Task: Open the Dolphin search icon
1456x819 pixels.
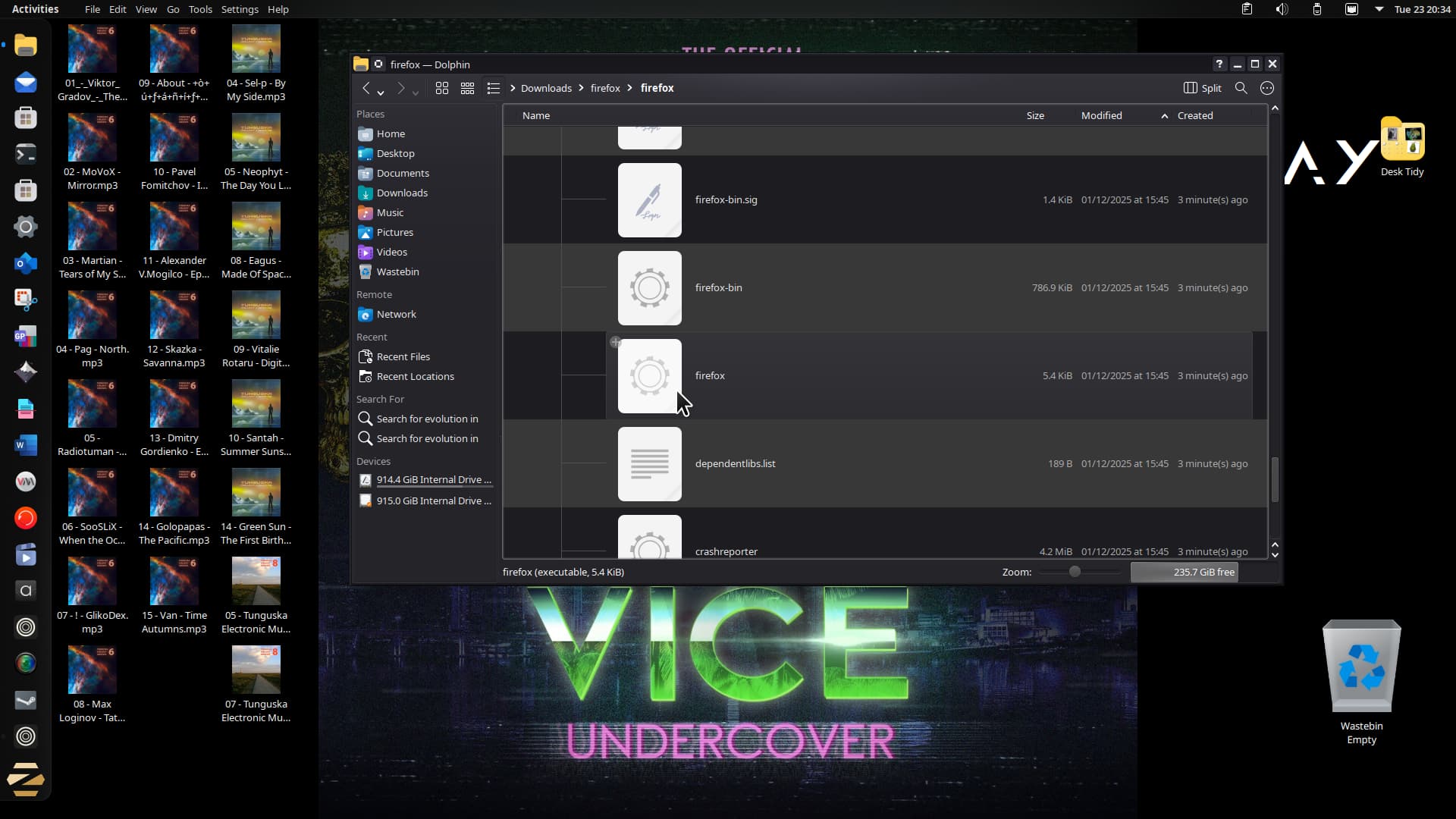Action: pos(1241,88)
